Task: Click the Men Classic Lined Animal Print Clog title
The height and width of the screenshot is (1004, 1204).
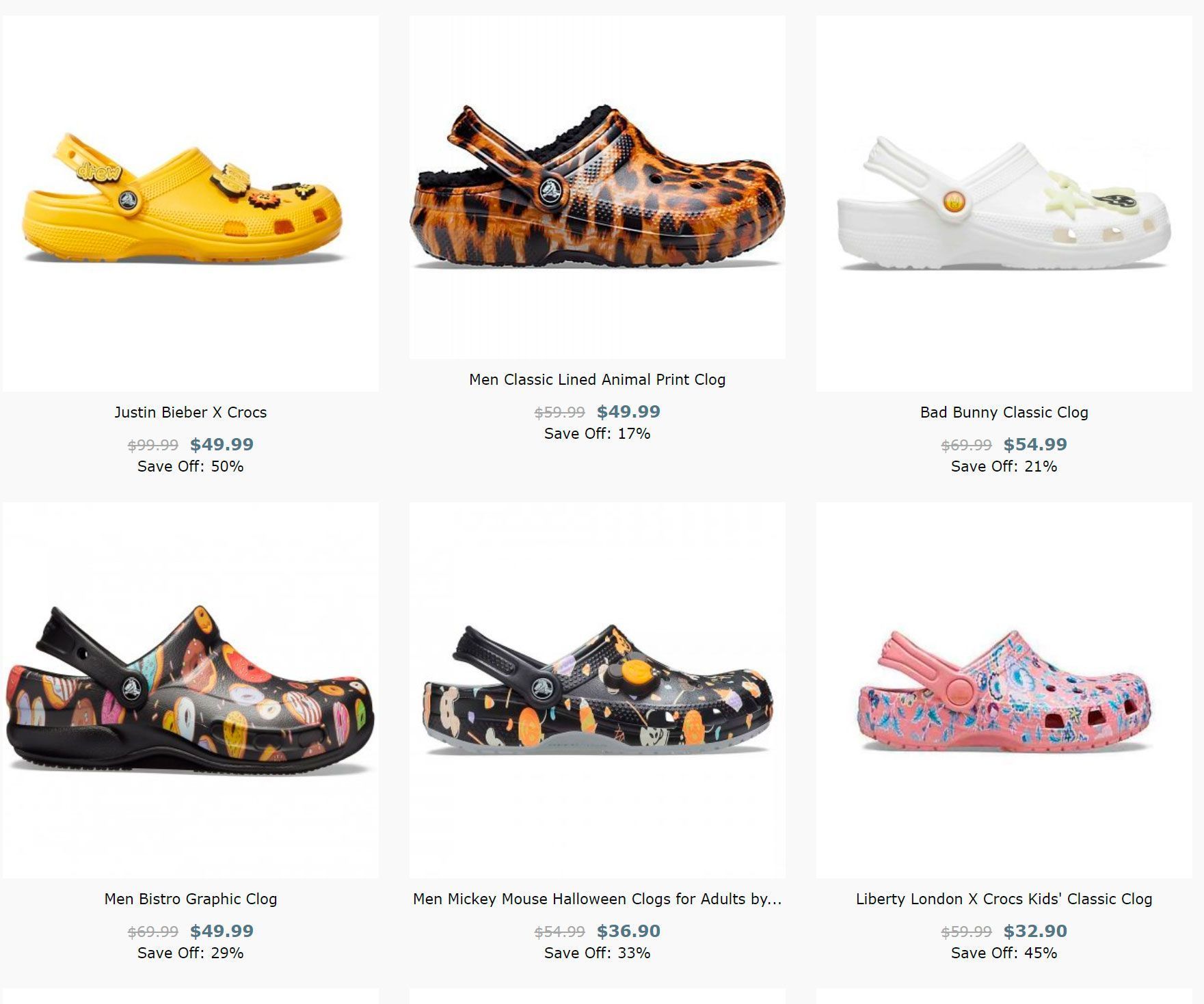Action: [598, 379]
